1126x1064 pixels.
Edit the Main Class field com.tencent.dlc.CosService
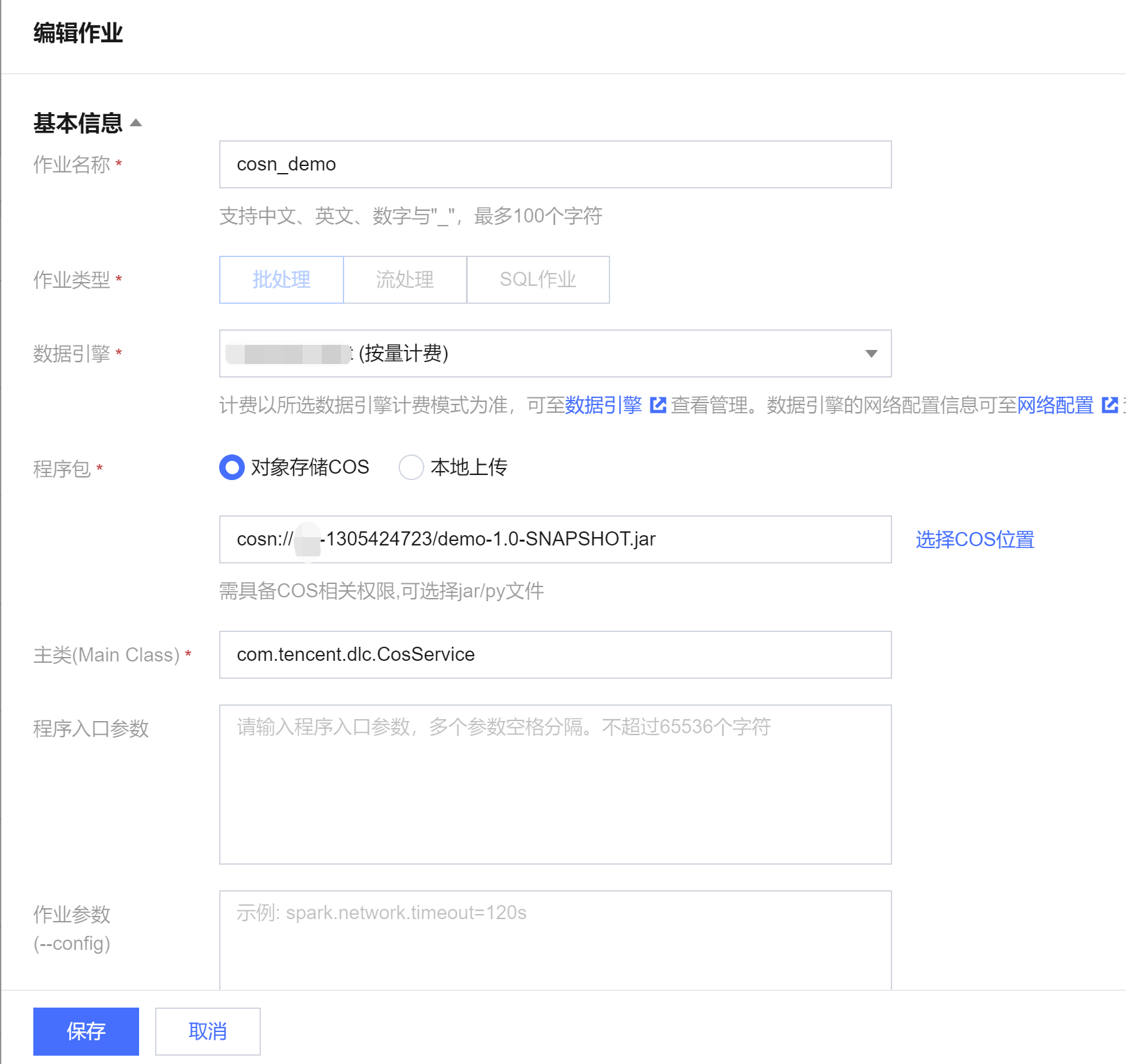tap(555, 654)
